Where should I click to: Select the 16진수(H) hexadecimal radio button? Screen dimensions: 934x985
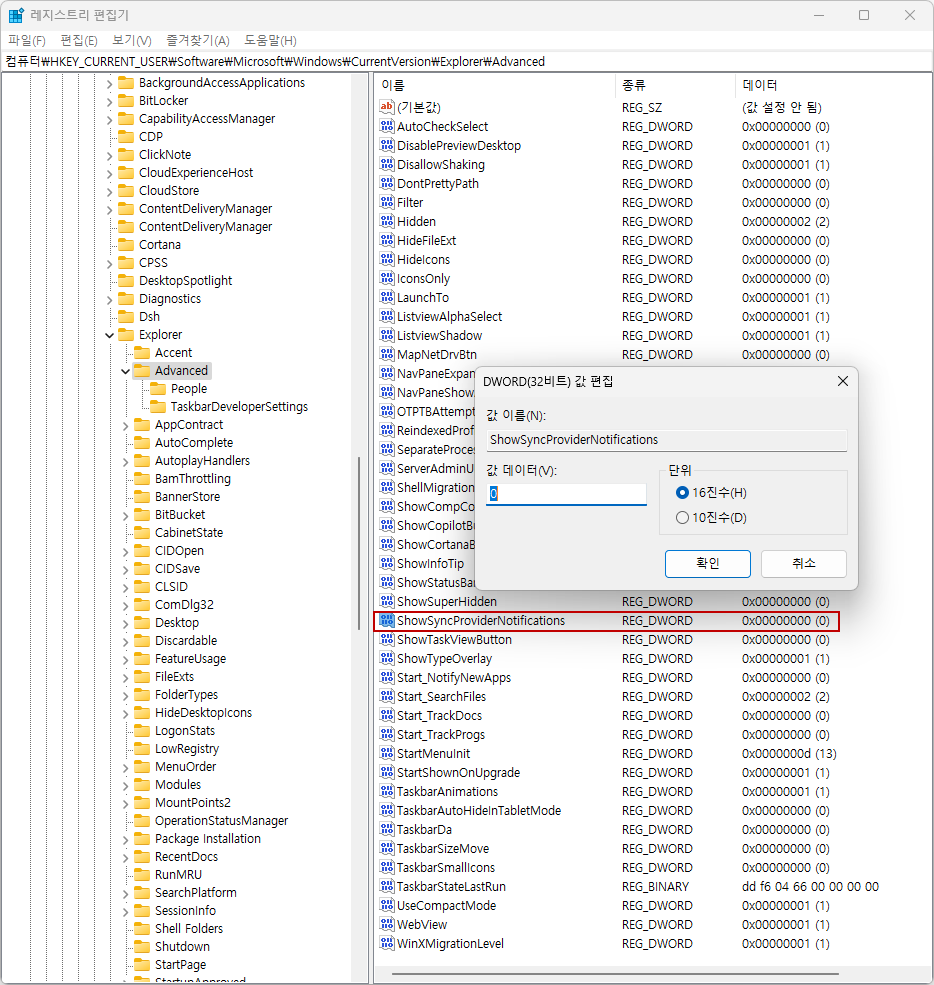[682, 492]
